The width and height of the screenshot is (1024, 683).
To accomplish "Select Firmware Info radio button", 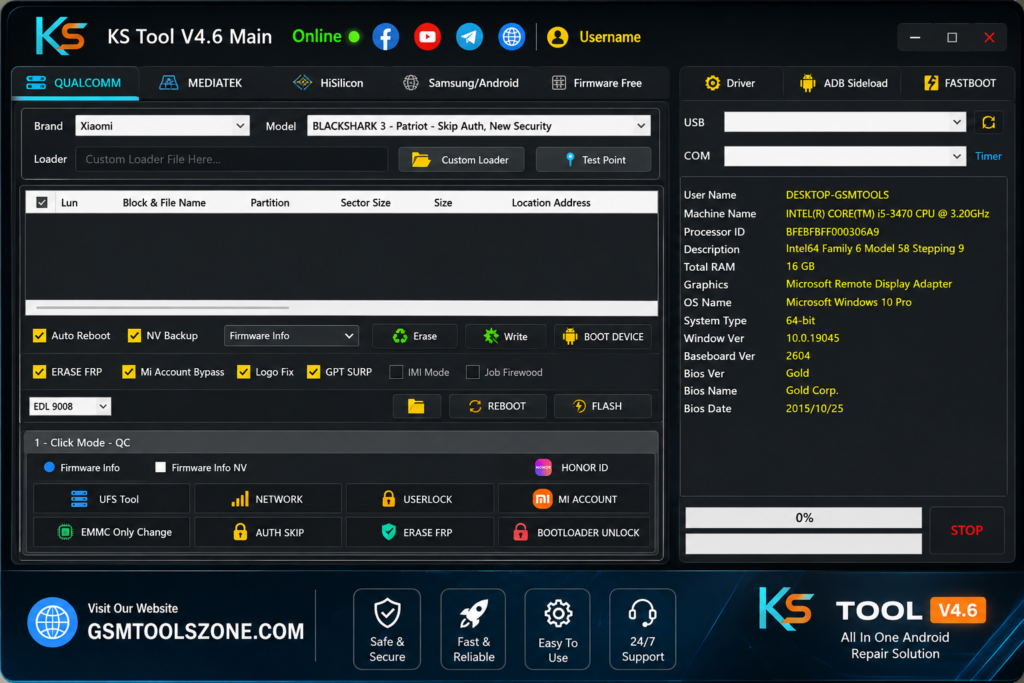I will pos(49,468).
